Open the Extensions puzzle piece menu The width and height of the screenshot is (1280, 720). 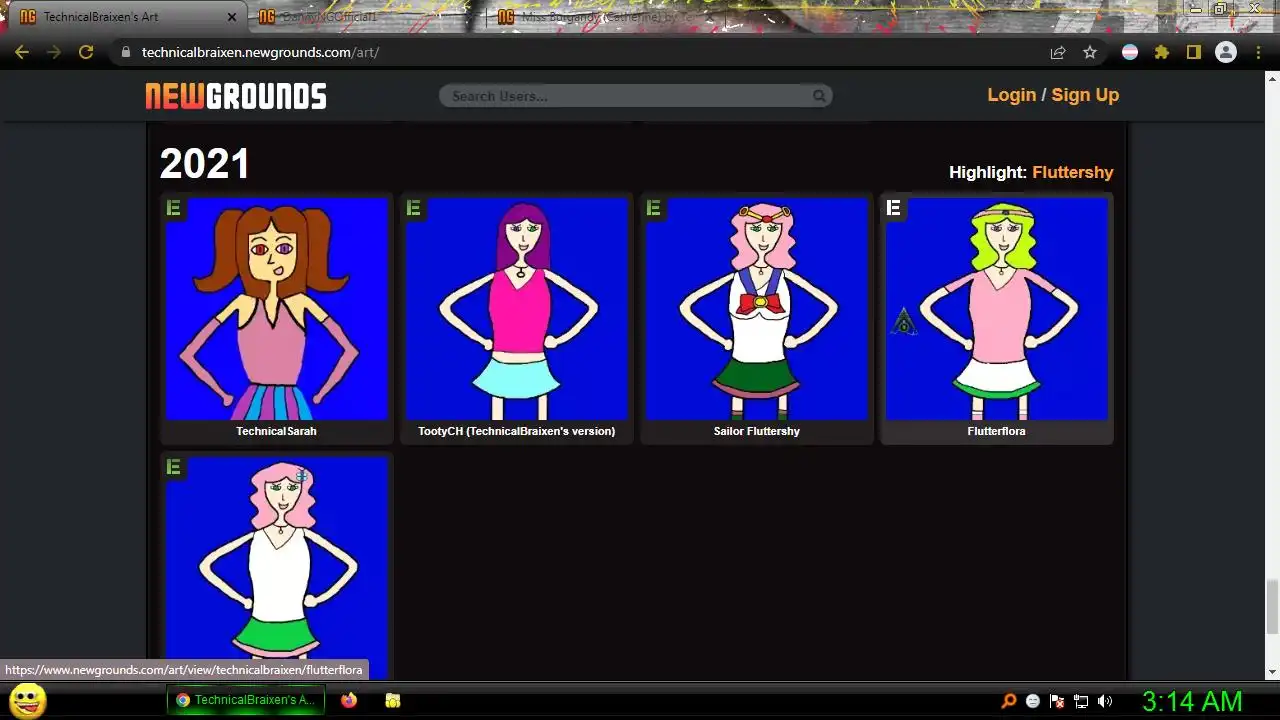pyautogui.click(x=1162, y=52)
